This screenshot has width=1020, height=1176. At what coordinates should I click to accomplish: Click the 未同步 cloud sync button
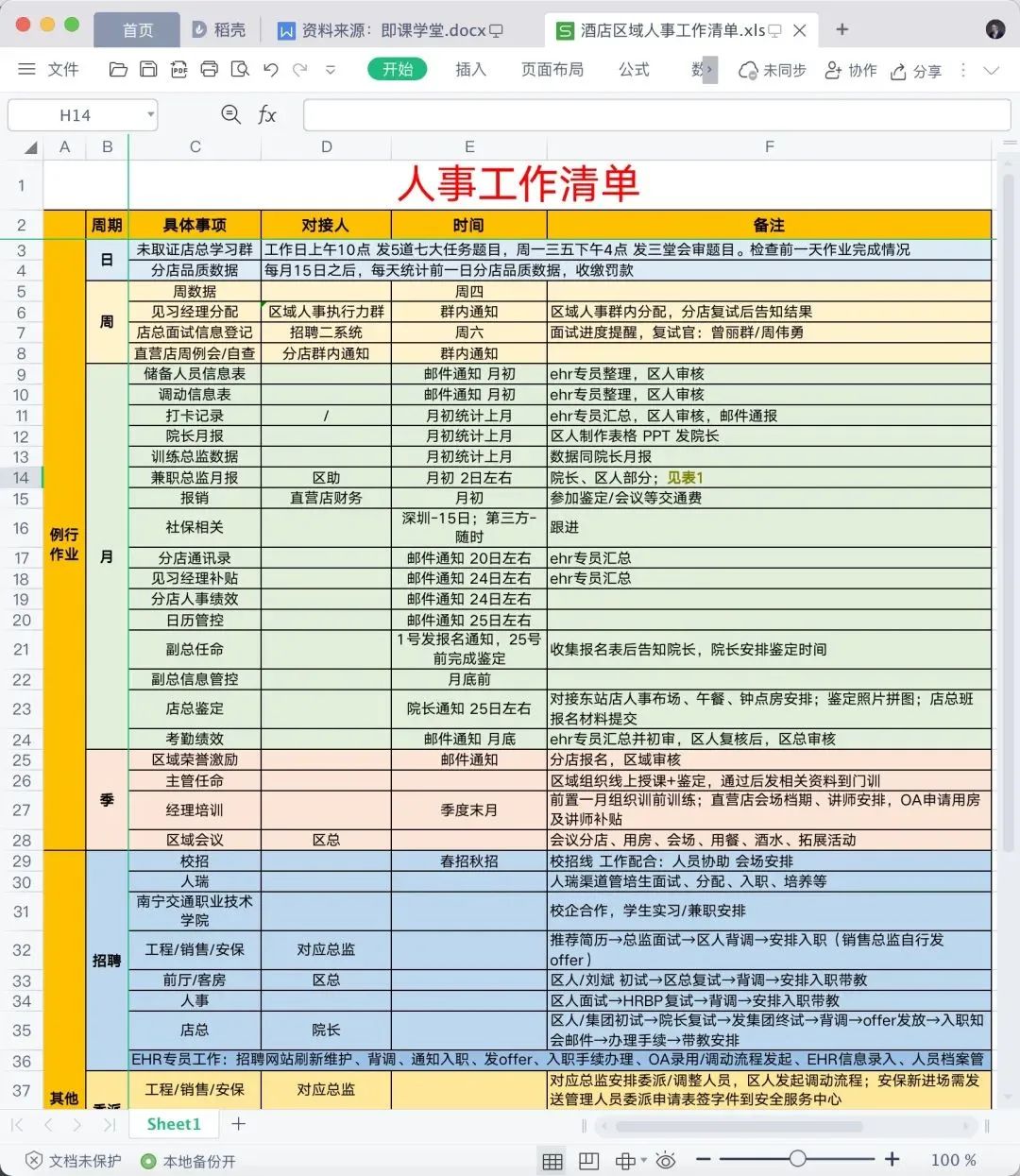(x=773, y=70)
